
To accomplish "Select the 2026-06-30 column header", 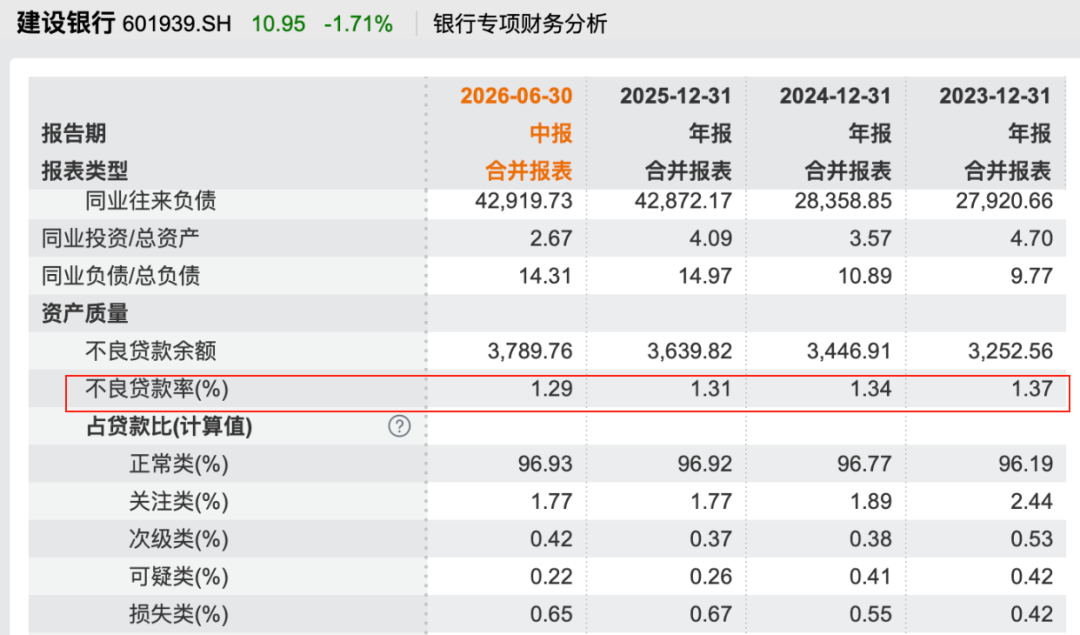I will 517,96.
